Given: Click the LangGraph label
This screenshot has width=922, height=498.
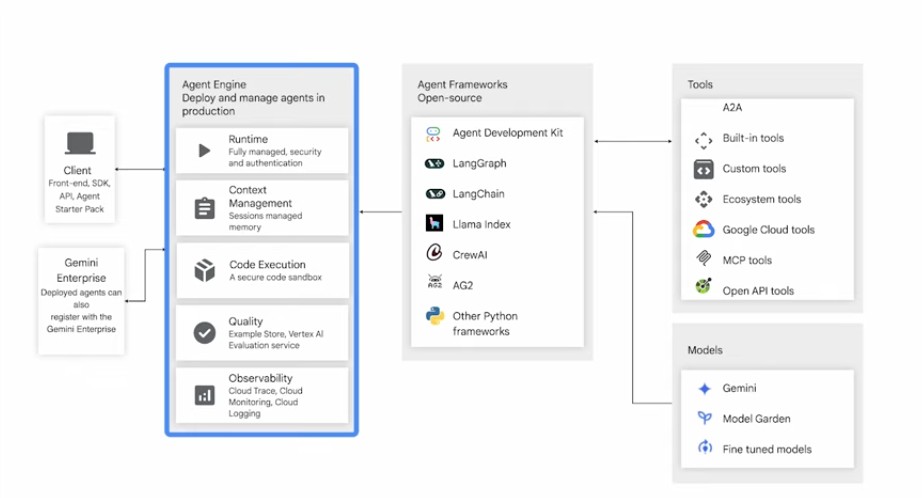Looking at the screenshot, I should [x=479, y=163].
